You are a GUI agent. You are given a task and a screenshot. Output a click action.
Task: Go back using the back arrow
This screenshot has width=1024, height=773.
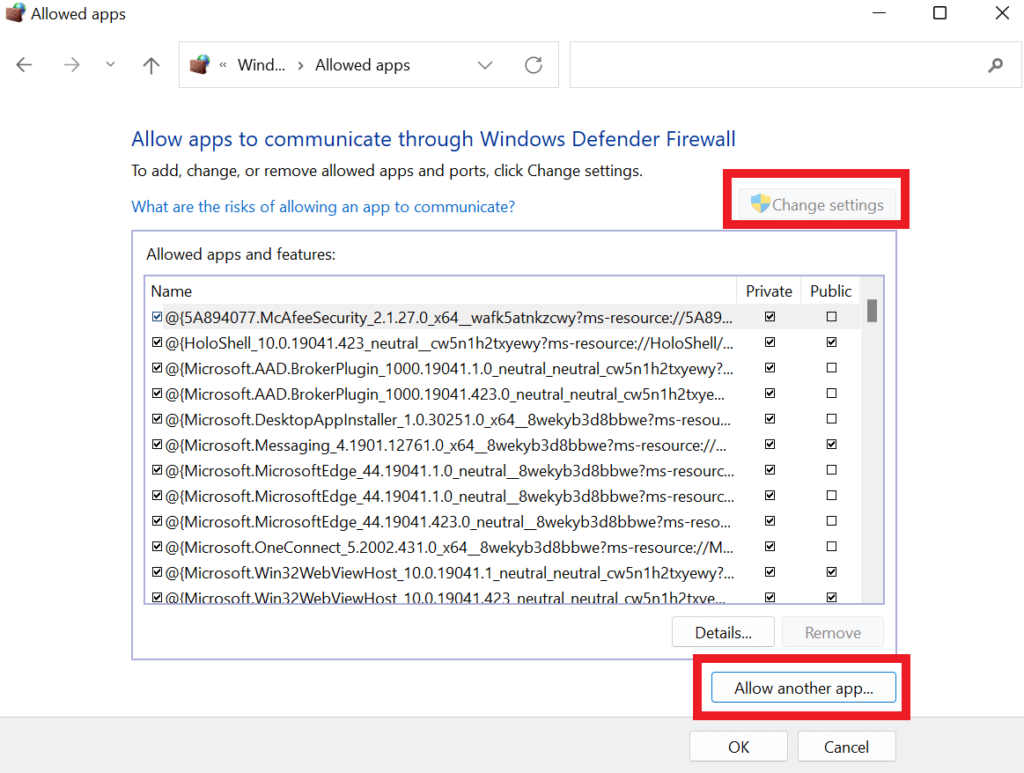tap(24, 65)
